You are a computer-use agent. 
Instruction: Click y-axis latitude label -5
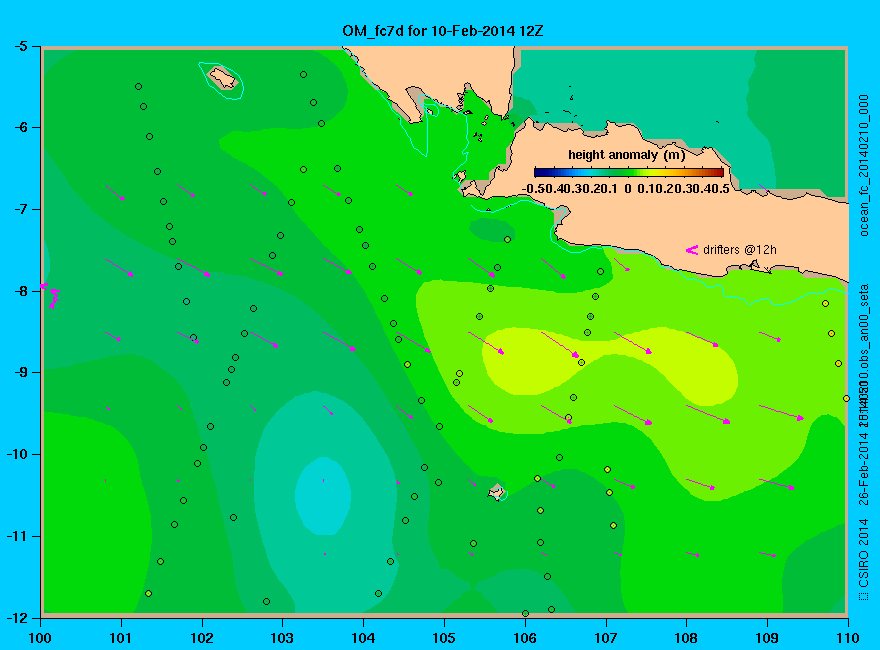click(x=20, y=46)
